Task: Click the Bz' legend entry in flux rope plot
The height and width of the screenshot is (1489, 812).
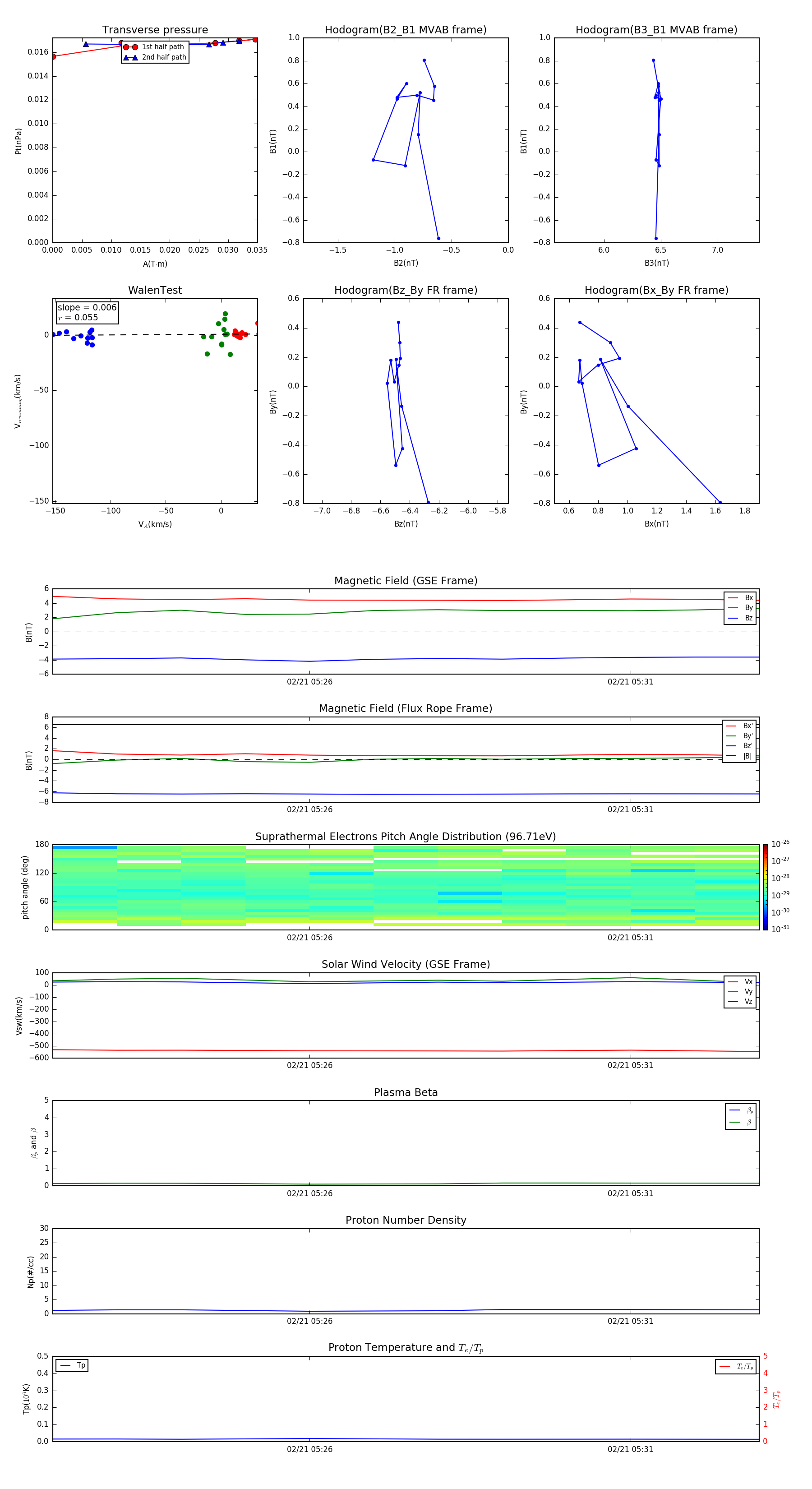Action: (x=739, y=746)
